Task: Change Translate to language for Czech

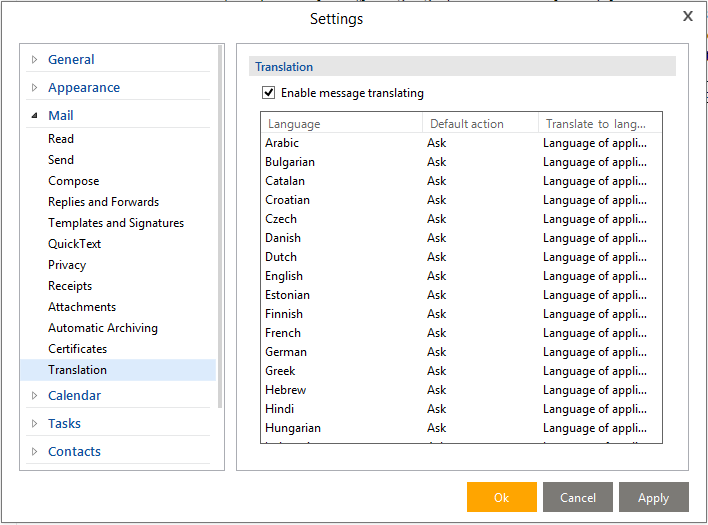Action: [595, 219]
